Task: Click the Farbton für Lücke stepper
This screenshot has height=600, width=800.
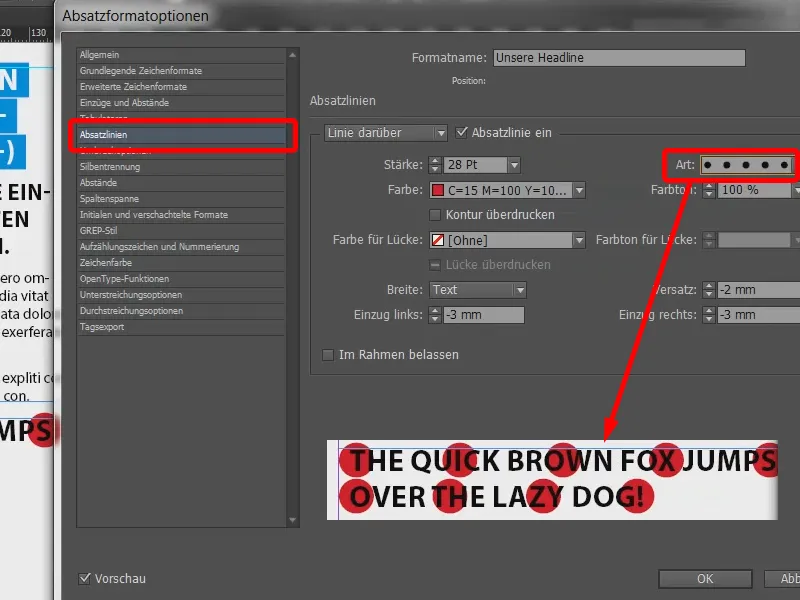Action: pyautogui.click(x=709, y=240)
